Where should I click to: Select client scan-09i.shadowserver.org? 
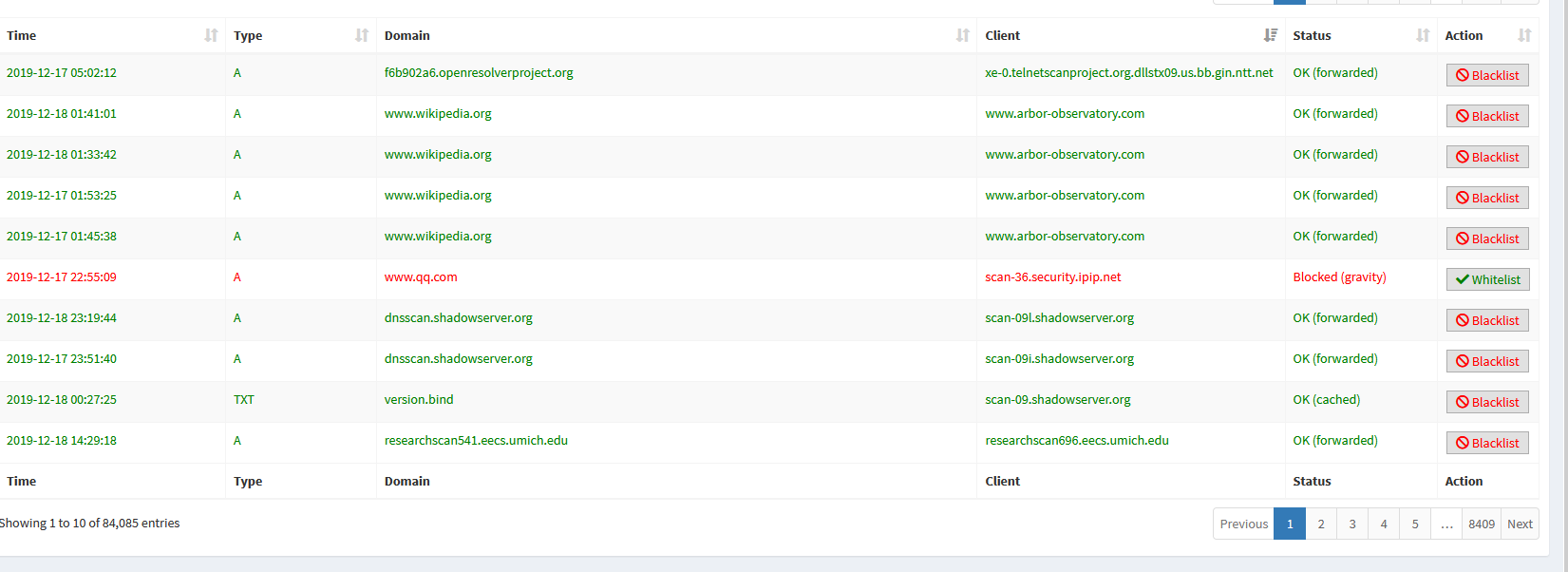[x=1060, y=358]
